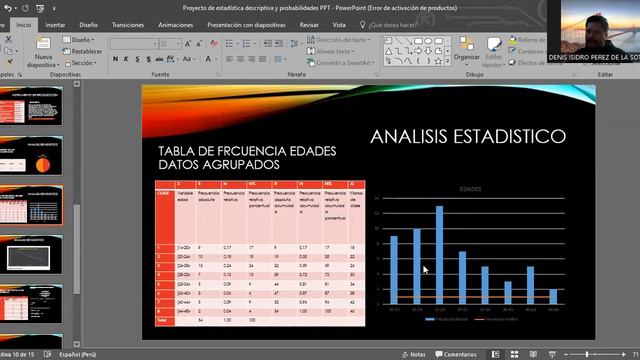Click the Restablecer button
Image resolution: width=640 pixels, height=360 pixels.
[82, 51]
